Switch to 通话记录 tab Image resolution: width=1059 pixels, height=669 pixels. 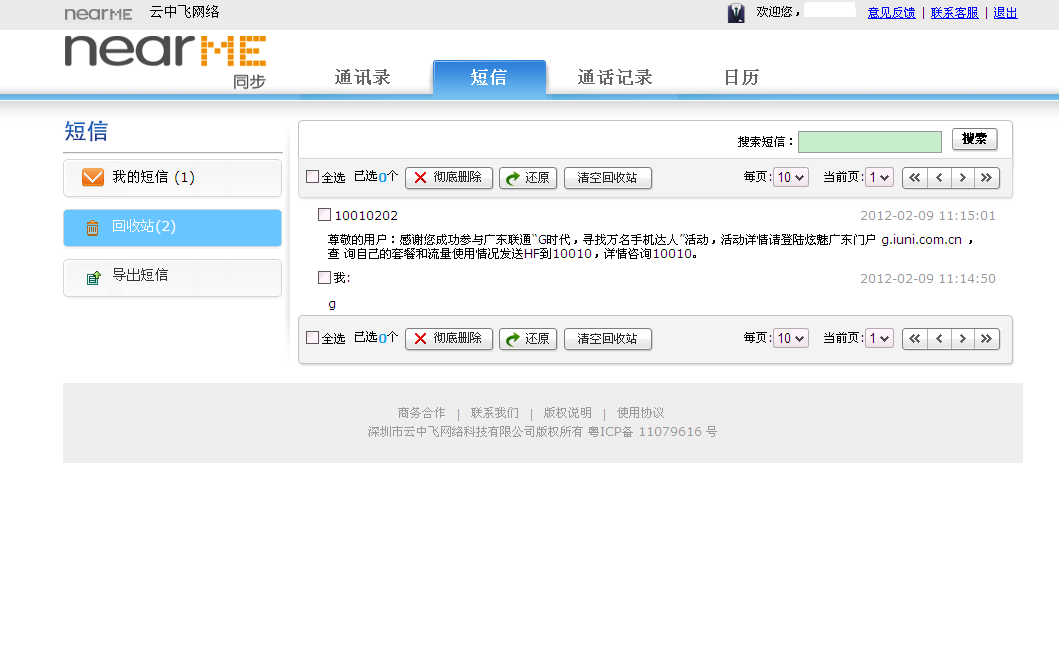[x=615, y=78]
